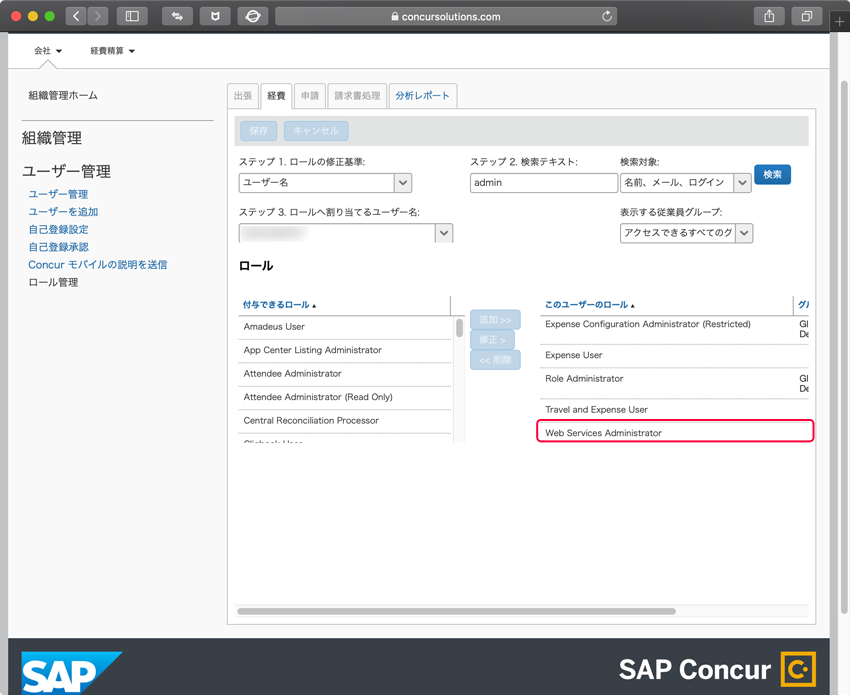Click the concursolutions.com address bar
The height and width of the screenshot is (695, 850).
(446, 16)
